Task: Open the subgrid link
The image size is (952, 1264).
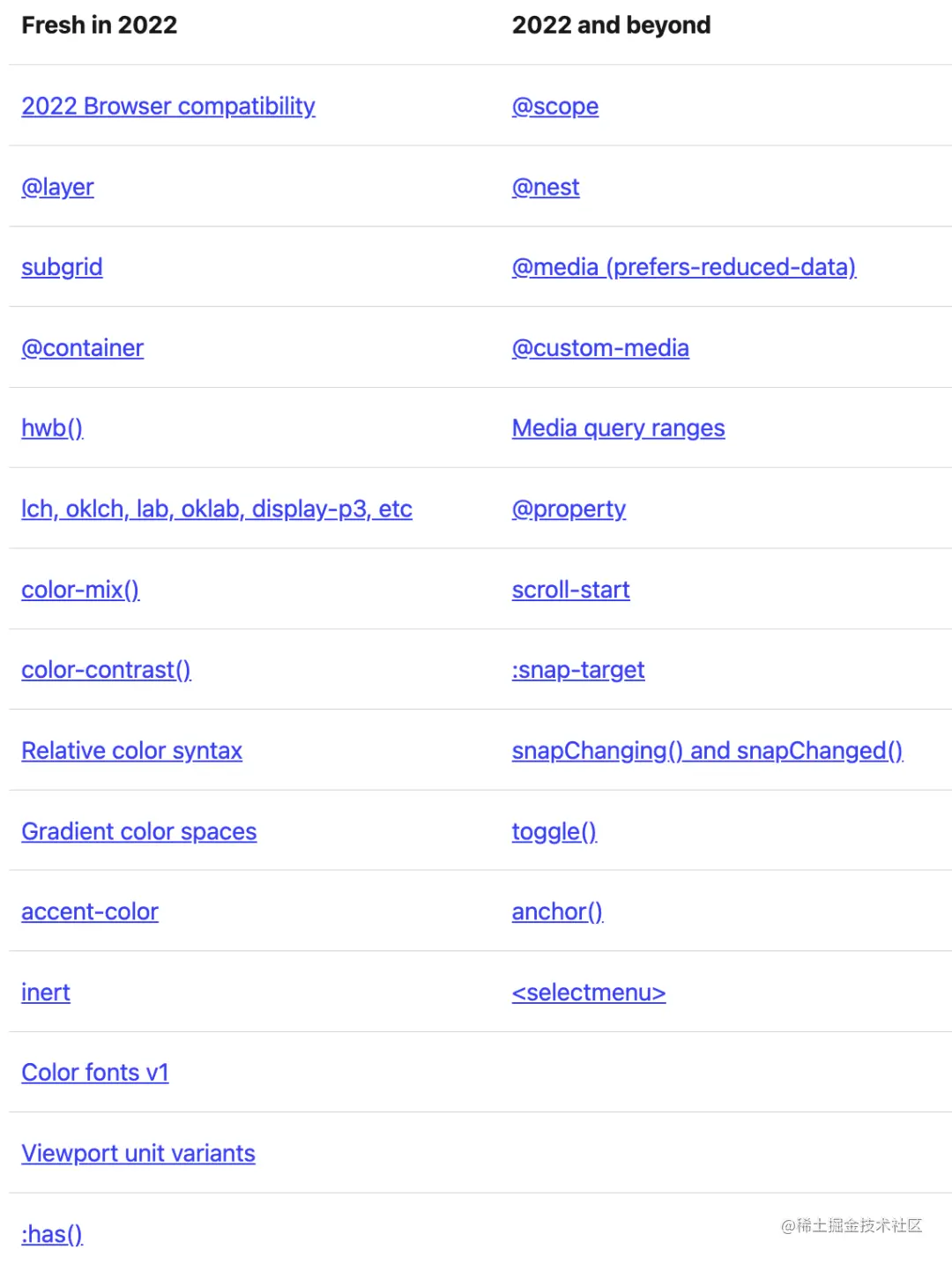Action: click(x=62, y=267)
